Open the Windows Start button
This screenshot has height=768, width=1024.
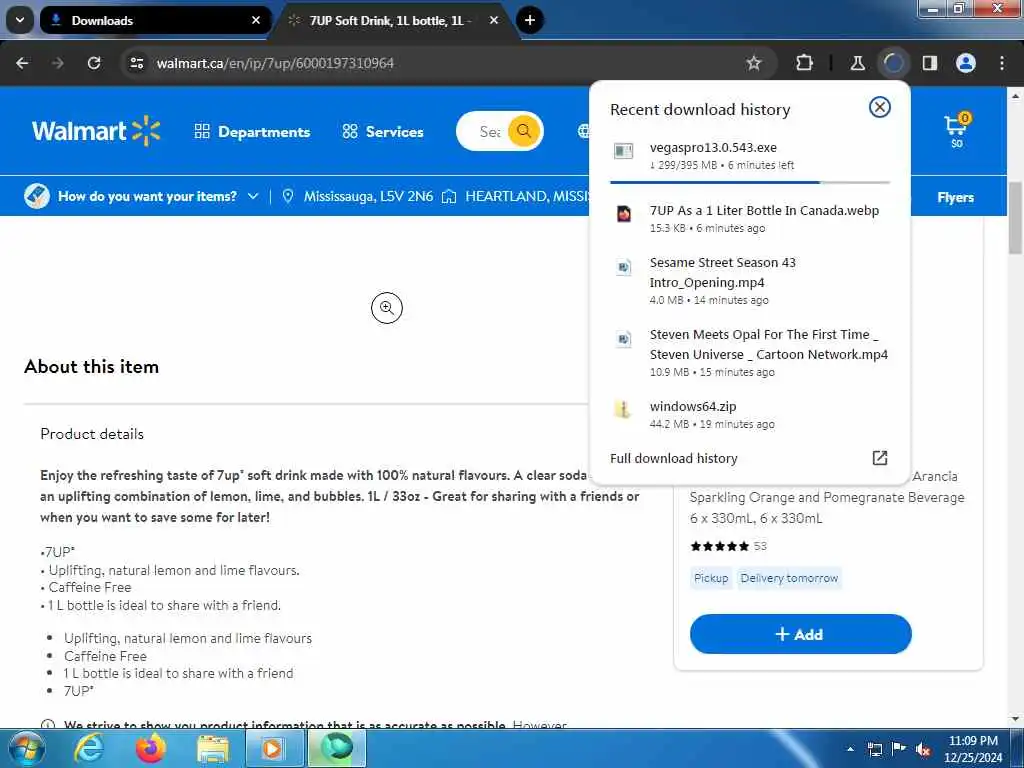click(x=25, y=748)
